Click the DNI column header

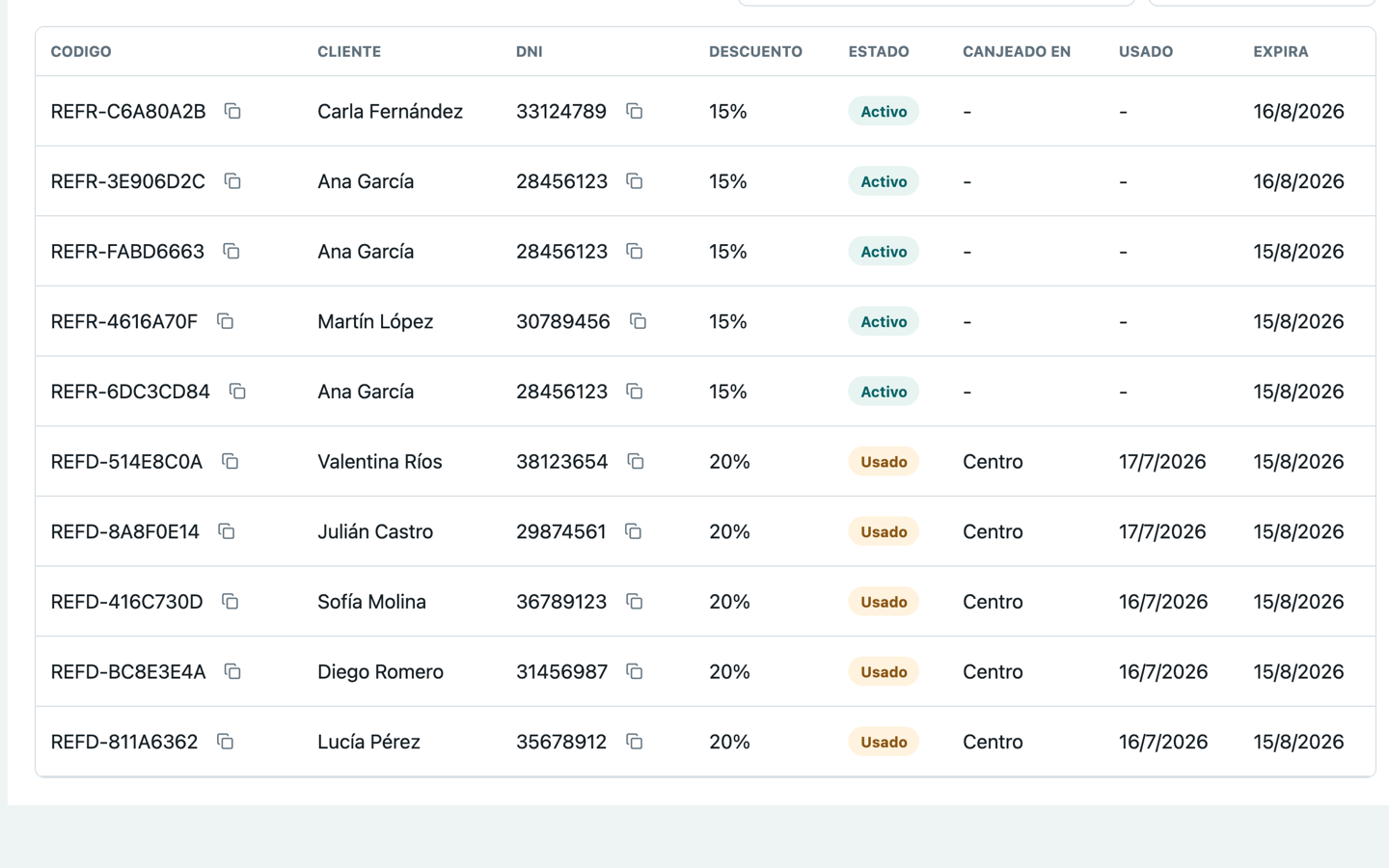[530, 52]
